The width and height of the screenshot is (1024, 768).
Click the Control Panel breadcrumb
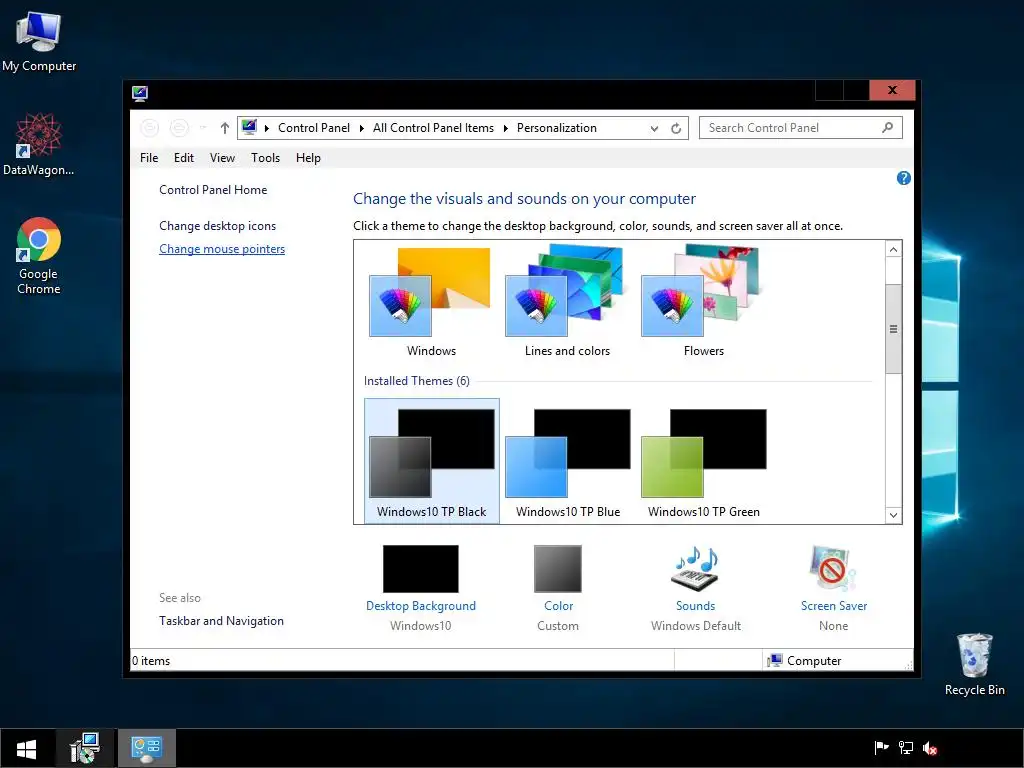pos(313,128)
